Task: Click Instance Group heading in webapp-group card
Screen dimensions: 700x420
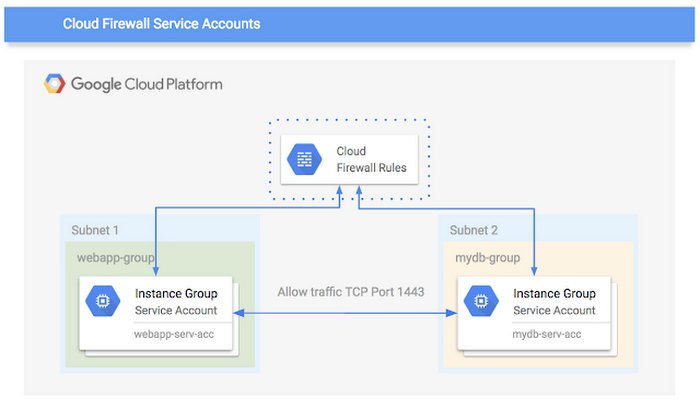Action: coord(176,294)
